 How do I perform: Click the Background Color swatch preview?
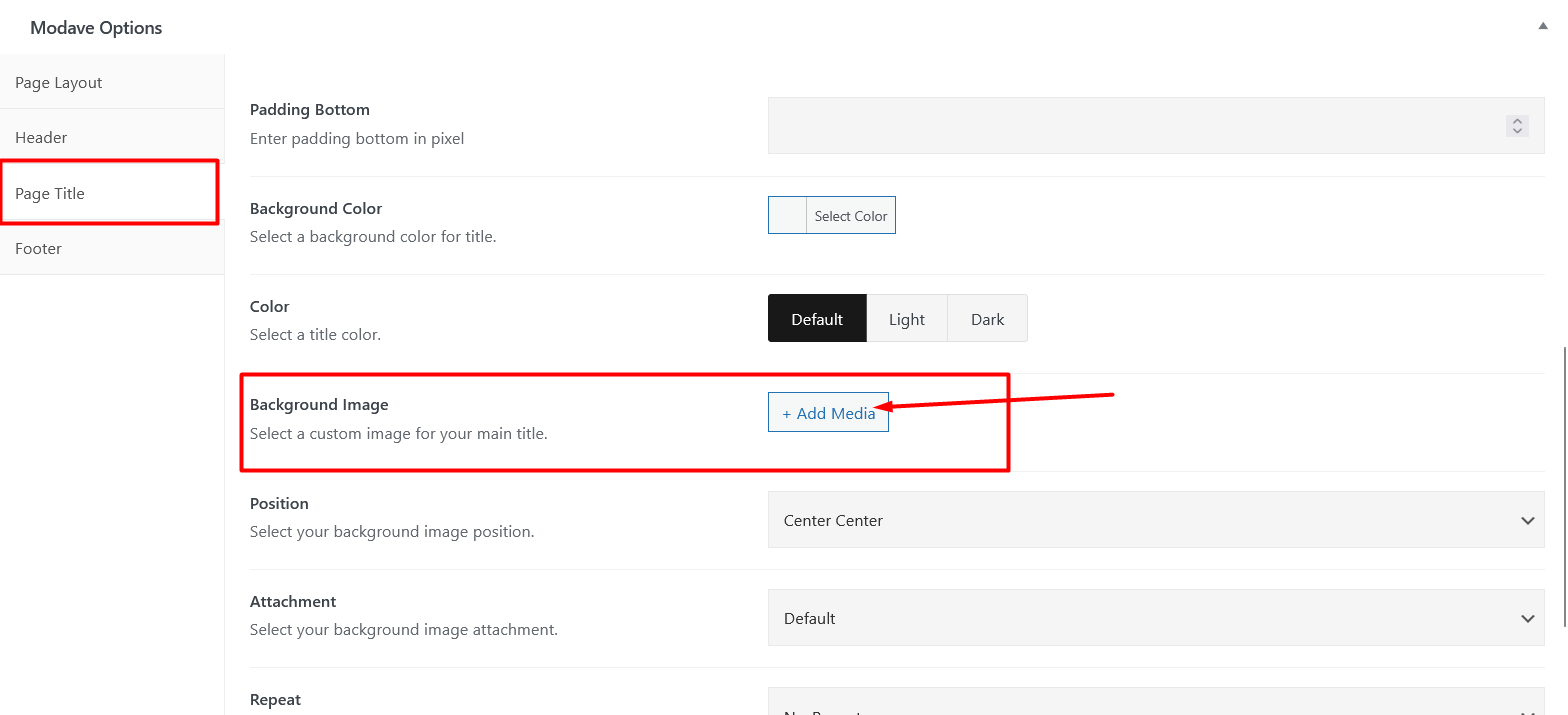click(x=788, y=216)
